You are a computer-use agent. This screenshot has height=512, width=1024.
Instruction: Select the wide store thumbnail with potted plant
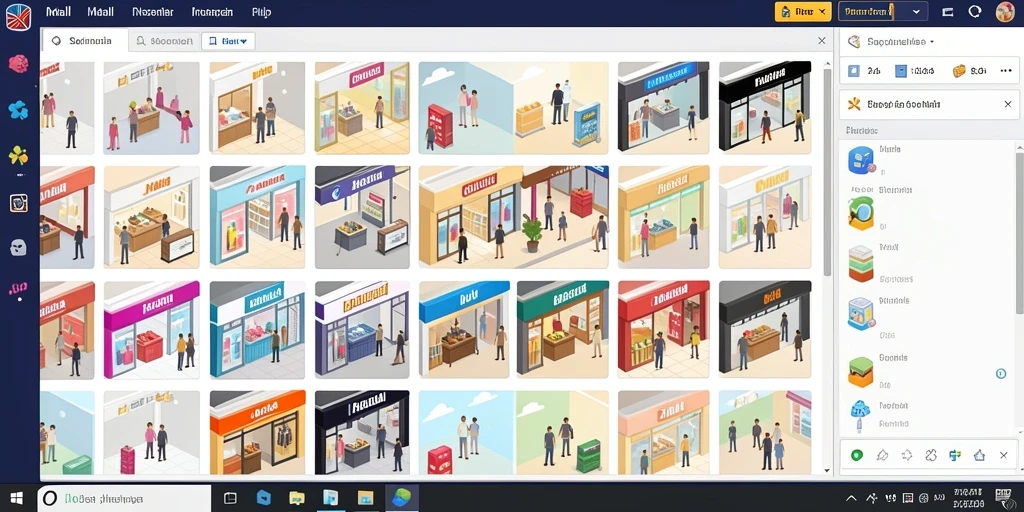click(513, 216)
